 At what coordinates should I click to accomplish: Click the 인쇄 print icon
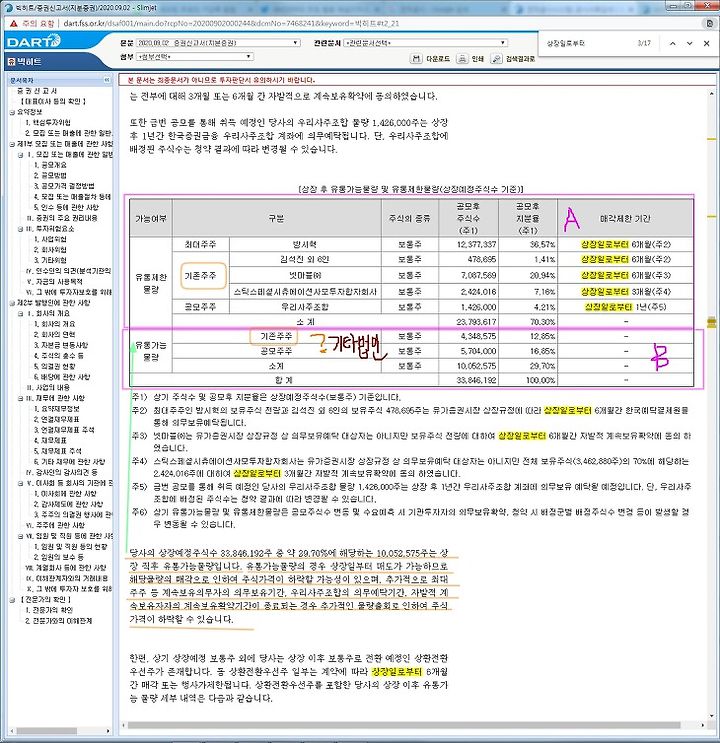point(462,59)
